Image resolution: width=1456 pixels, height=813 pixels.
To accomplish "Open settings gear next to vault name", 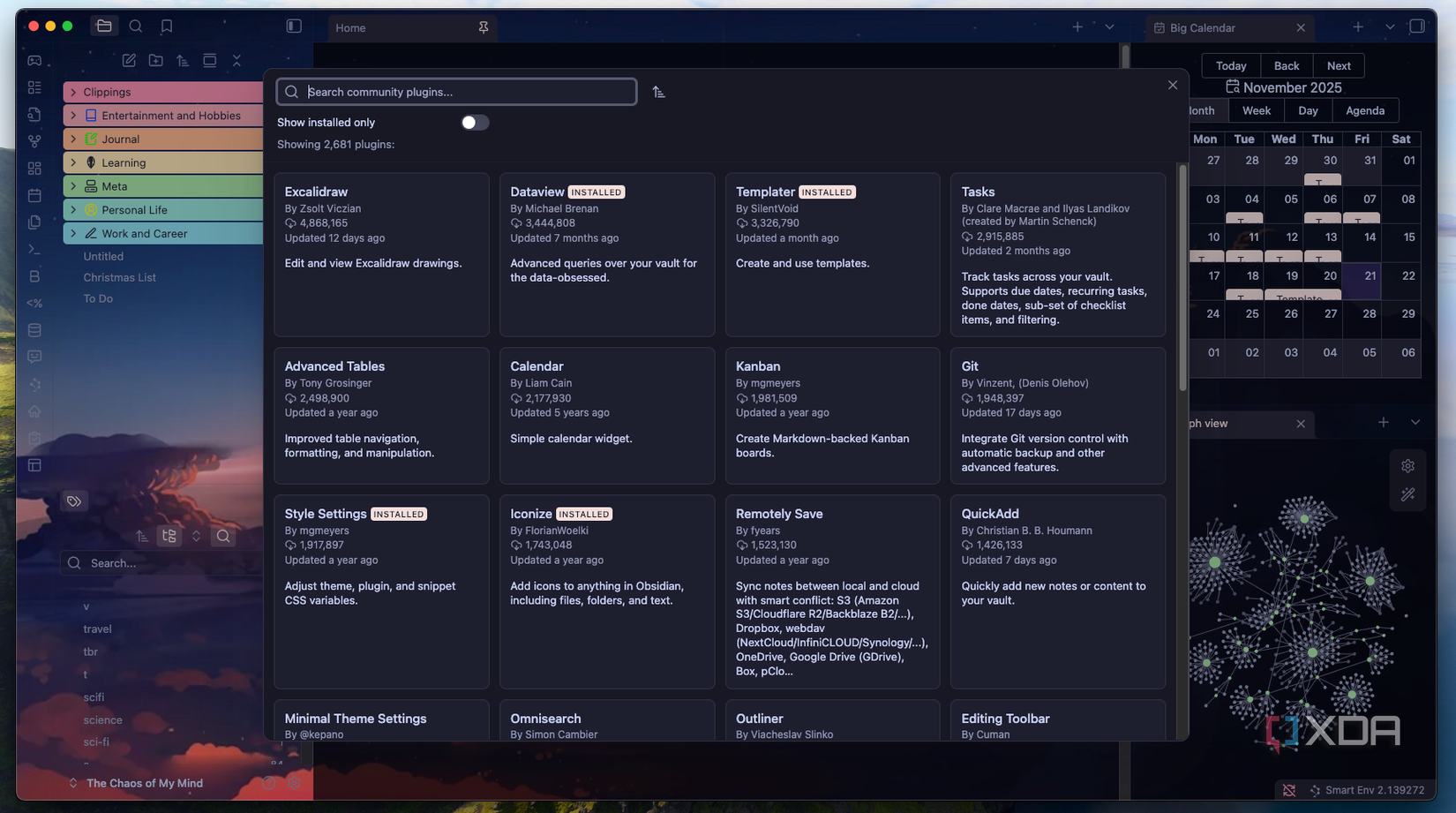I will tap(295, 783).
